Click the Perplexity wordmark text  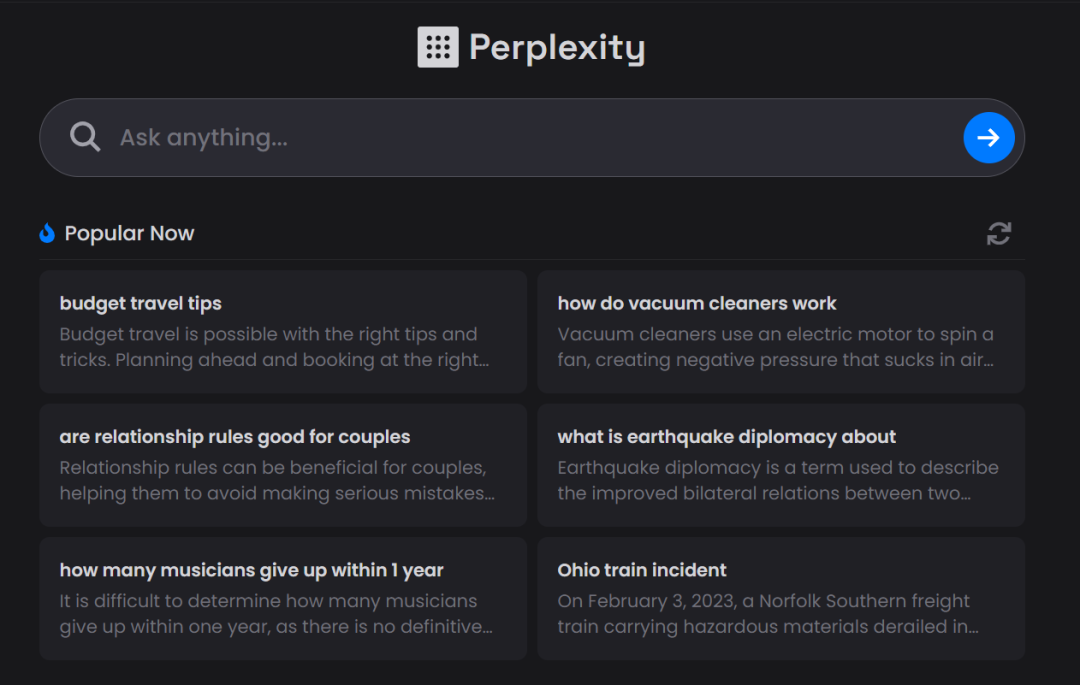click(x=557, y=47)
